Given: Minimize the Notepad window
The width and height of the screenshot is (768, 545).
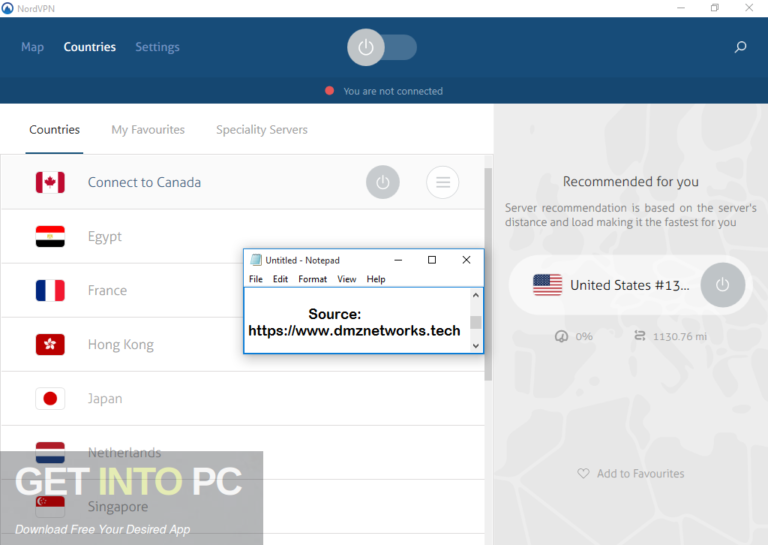Looking at the screenshot, I should coord(398,260).
